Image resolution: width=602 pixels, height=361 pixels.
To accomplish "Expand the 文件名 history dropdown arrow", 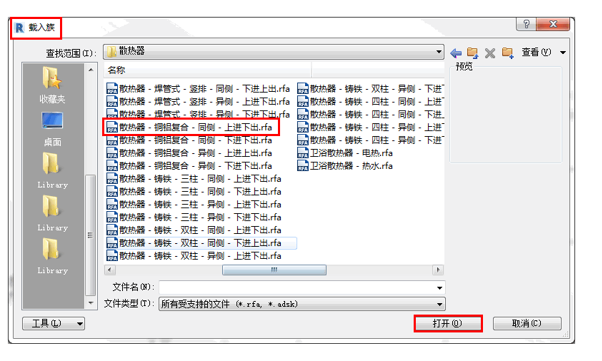I will click(440, 288).
